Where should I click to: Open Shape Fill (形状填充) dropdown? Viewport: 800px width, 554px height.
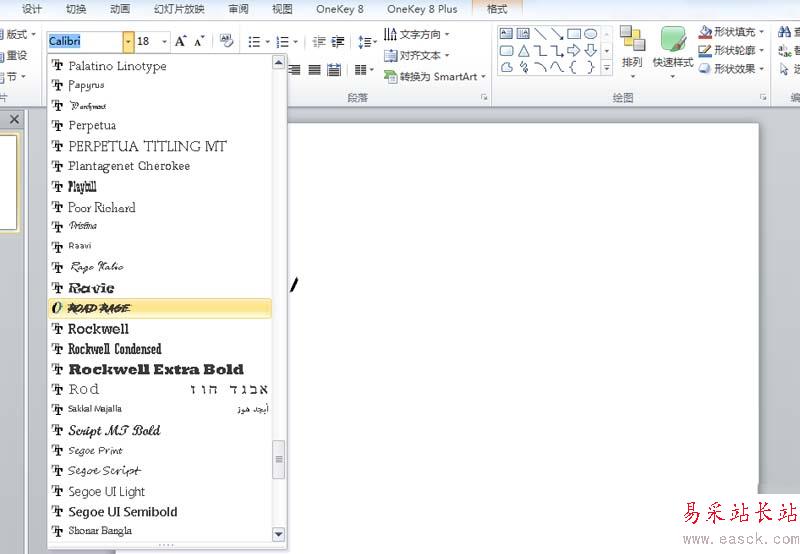pos(731,32)
